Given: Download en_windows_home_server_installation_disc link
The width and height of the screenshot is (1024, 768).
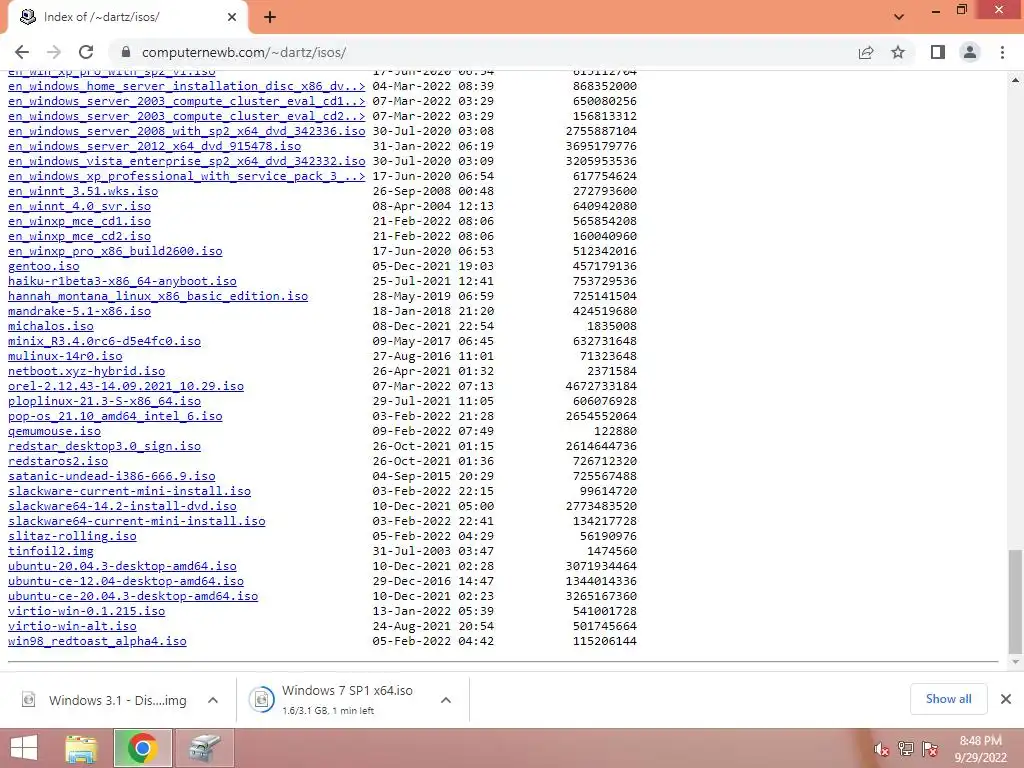Looking at the screenshot, I should 187,86.
